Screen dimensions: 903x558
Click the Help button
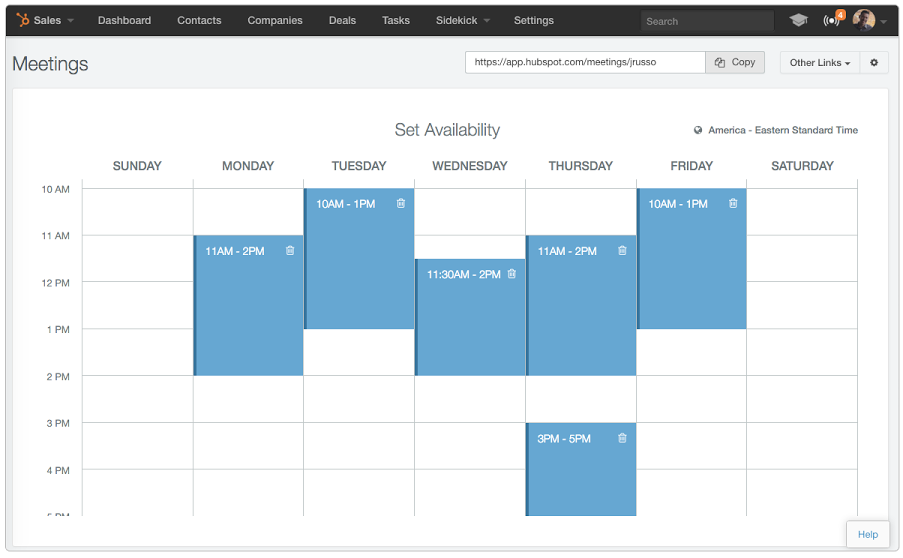click(868, 534)
